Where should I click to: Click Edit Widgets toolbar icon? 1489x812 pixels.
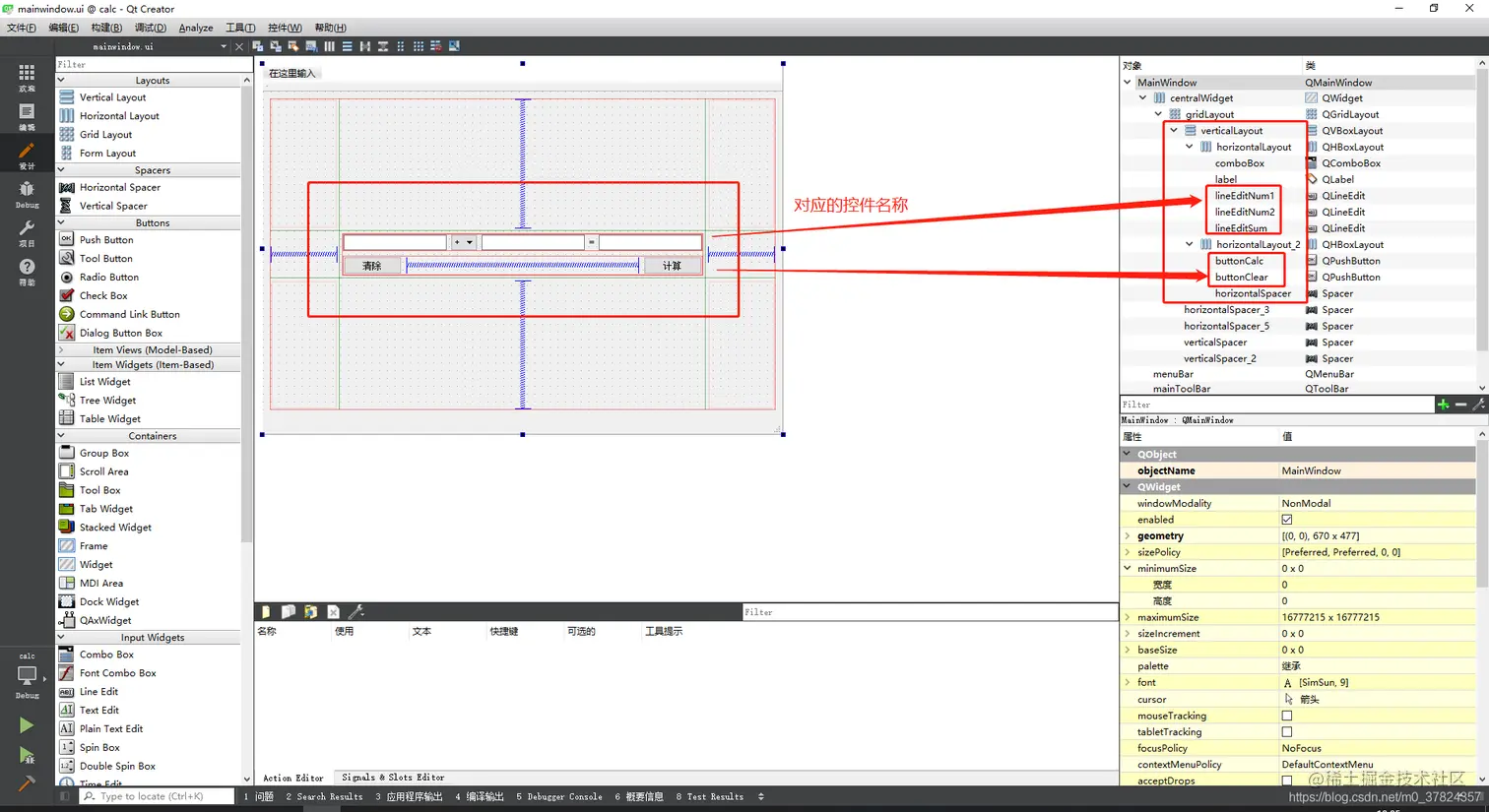[257, 46]
